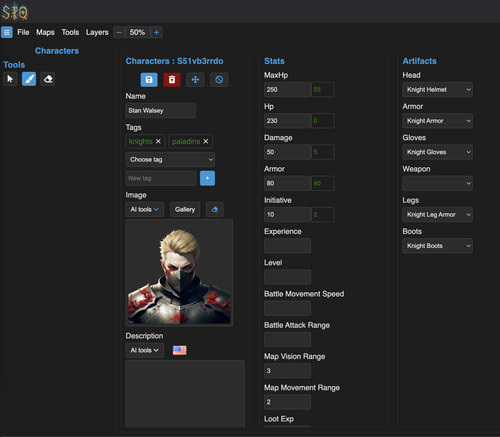Screen dimensions: 500x437
Task: Select the pointer cursor tool
Action: point(10,79)
